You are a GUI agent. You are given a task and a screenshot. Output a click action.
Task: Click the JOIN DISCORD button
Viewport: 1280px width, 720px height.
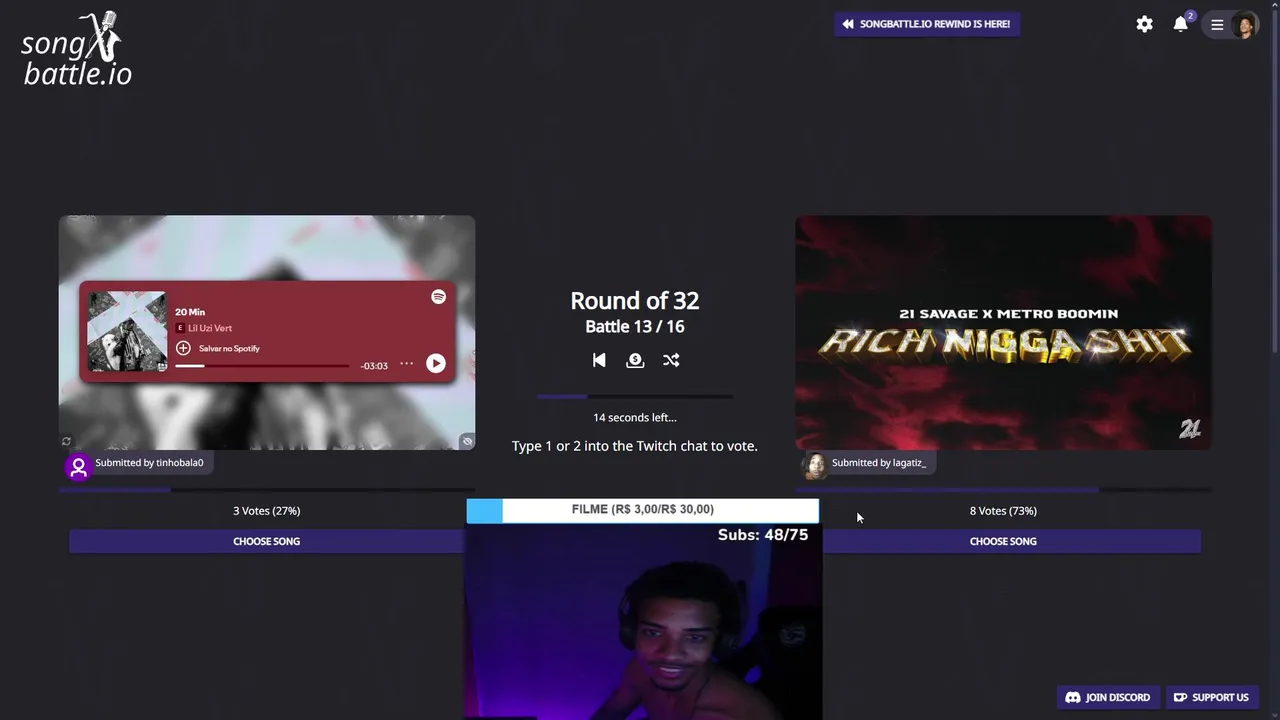[1108, 697]
